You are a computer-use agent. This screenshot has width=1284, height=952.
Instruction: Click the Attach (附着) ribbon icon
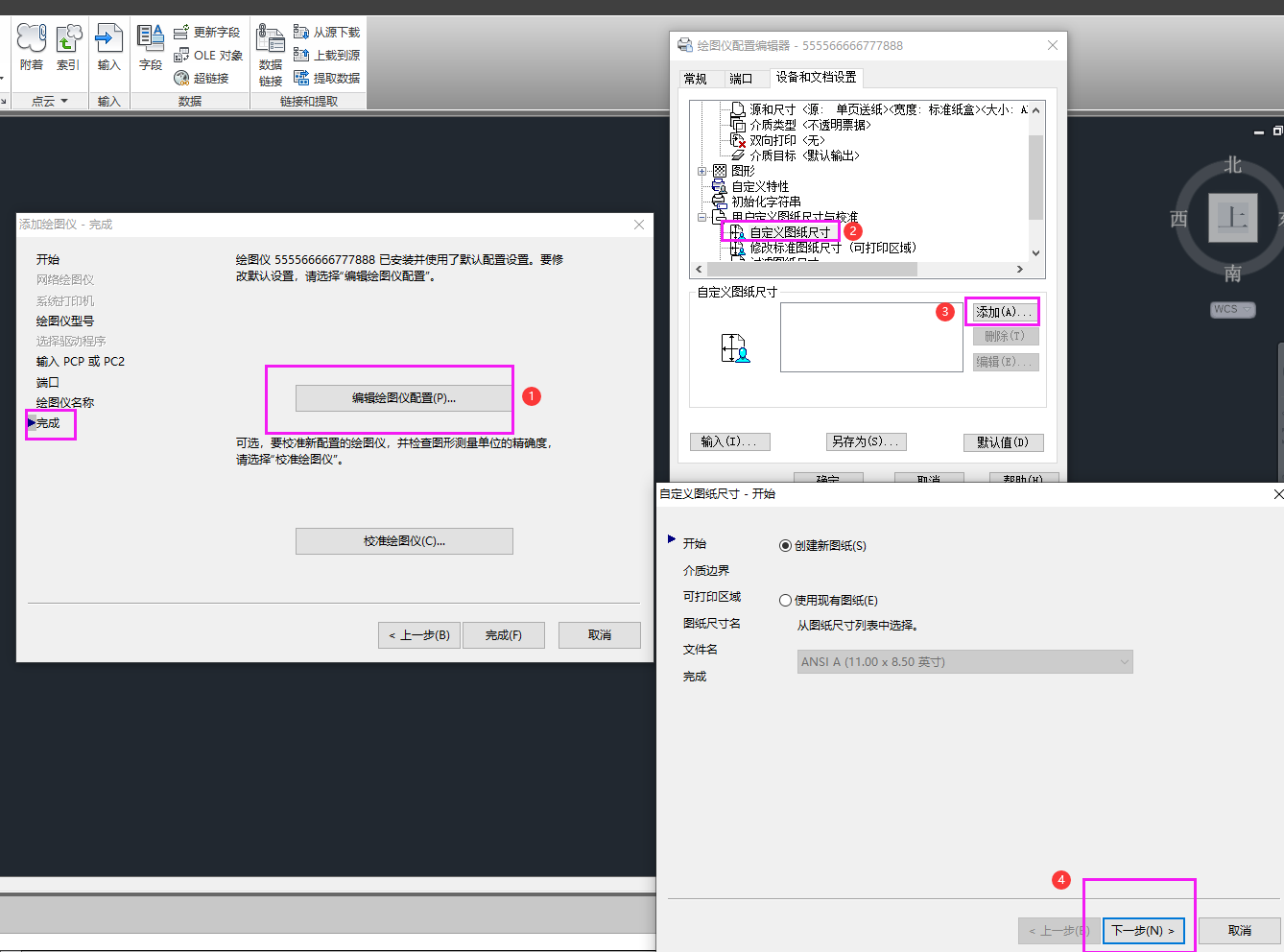click(x=31, y=48)
